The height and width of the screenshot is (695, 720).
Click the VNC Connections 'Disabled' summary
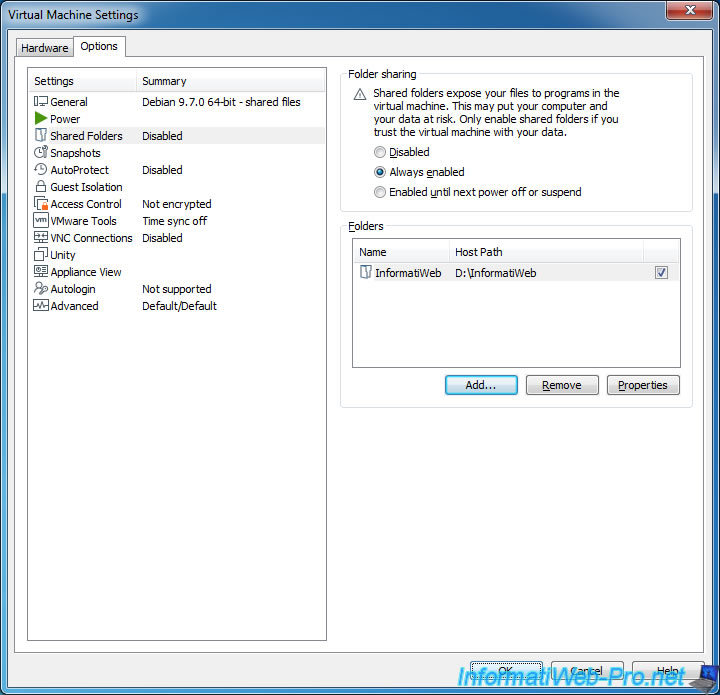162,238
